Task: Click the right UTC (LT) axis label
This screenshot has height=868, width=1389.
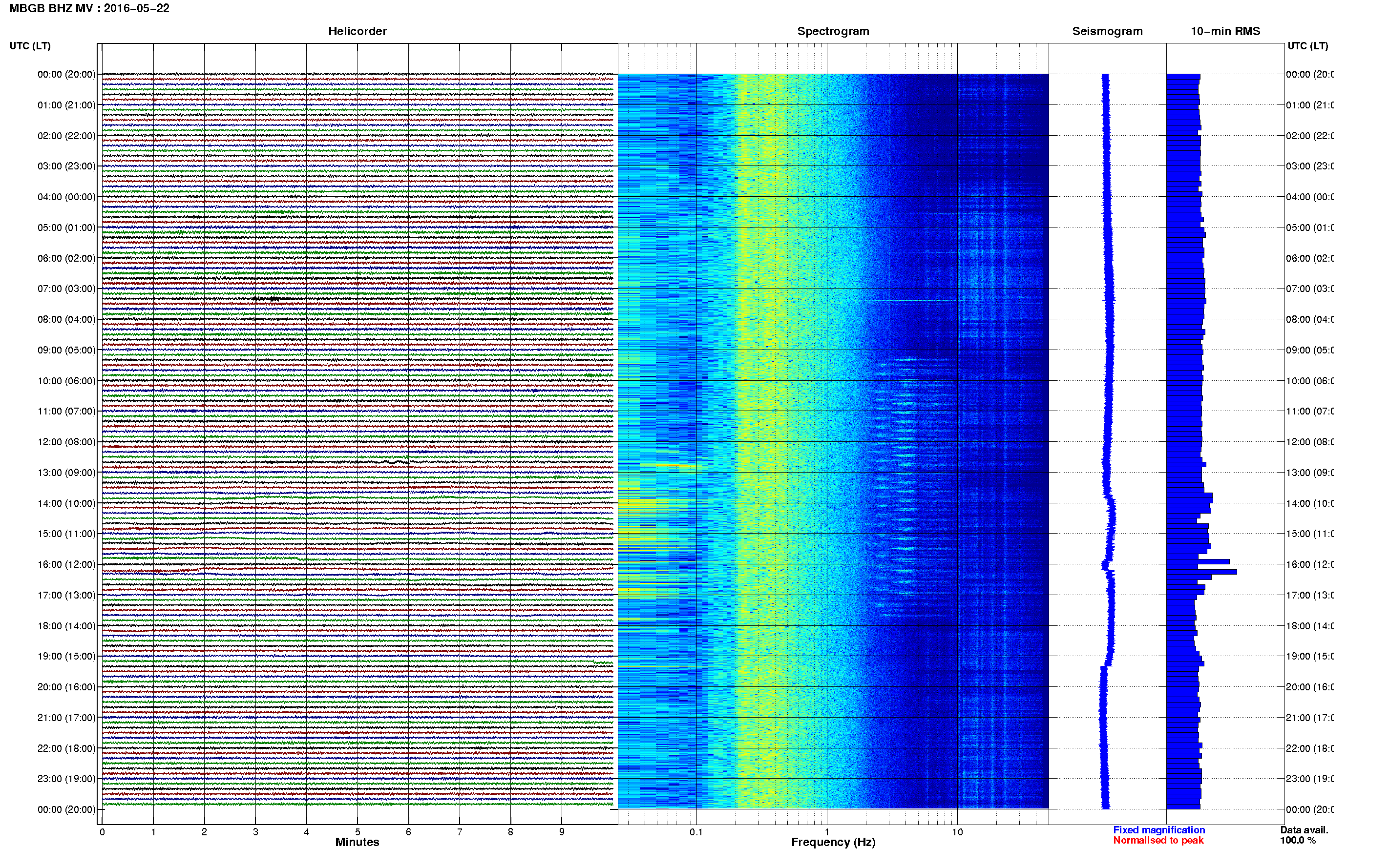Action: tap(1307, 46)
